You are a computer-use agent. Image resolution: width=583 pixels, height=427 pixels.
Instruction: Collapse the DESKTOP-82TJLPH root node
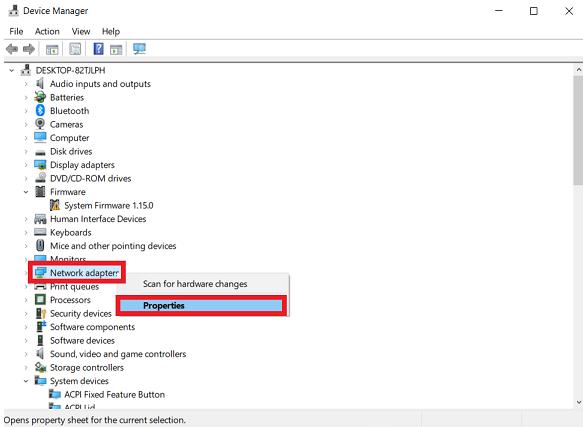12,70
